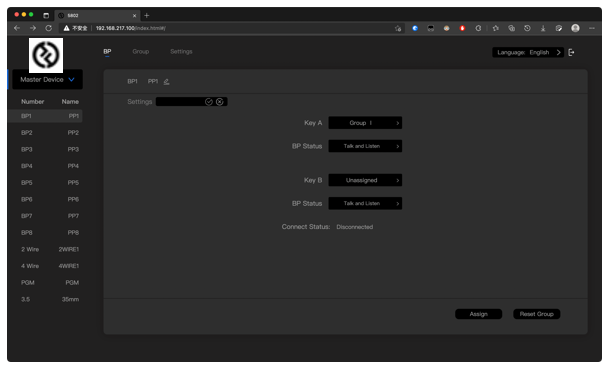The height and width of the screenshot is (368, 608).
Task: Select the BP5 PP5 row
Action: 45,183
